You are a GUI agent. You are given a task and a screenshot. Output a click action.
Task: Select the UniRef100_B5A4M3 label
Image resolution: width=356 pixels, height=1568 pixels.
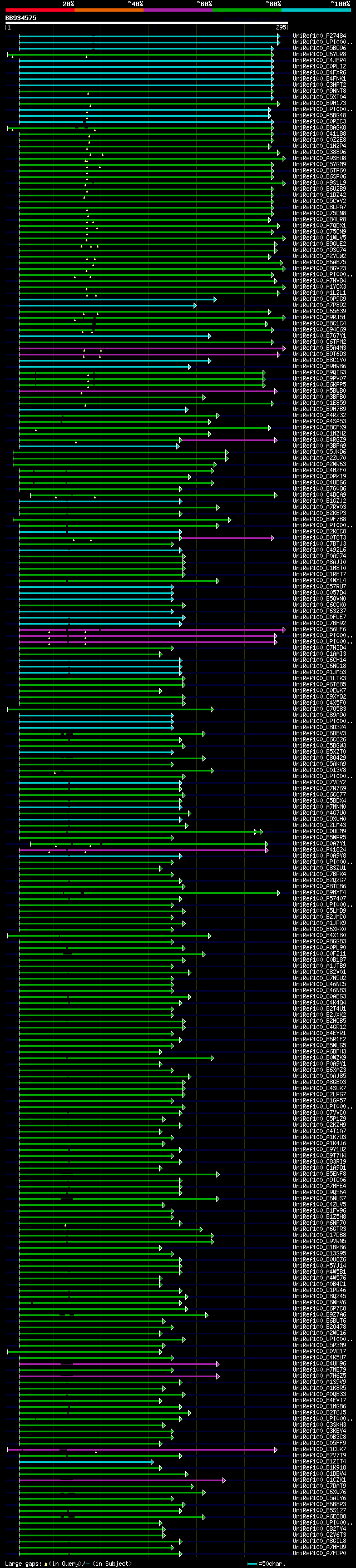319,348
